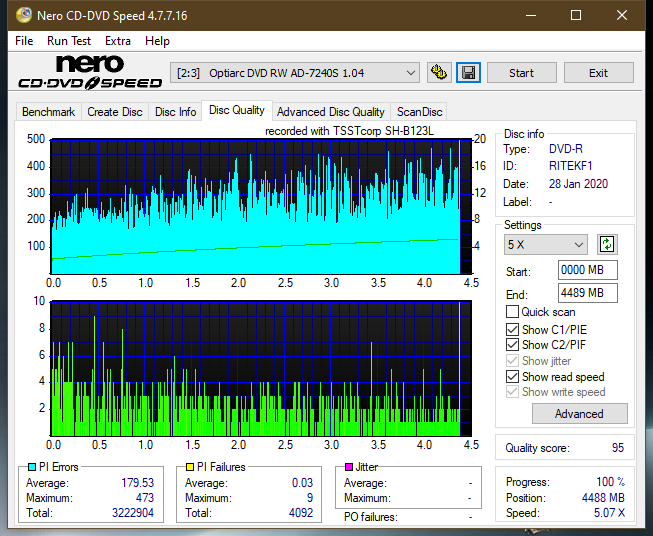Click the disc type DVD-R text

pyautogui.click(x=566, y=149)
